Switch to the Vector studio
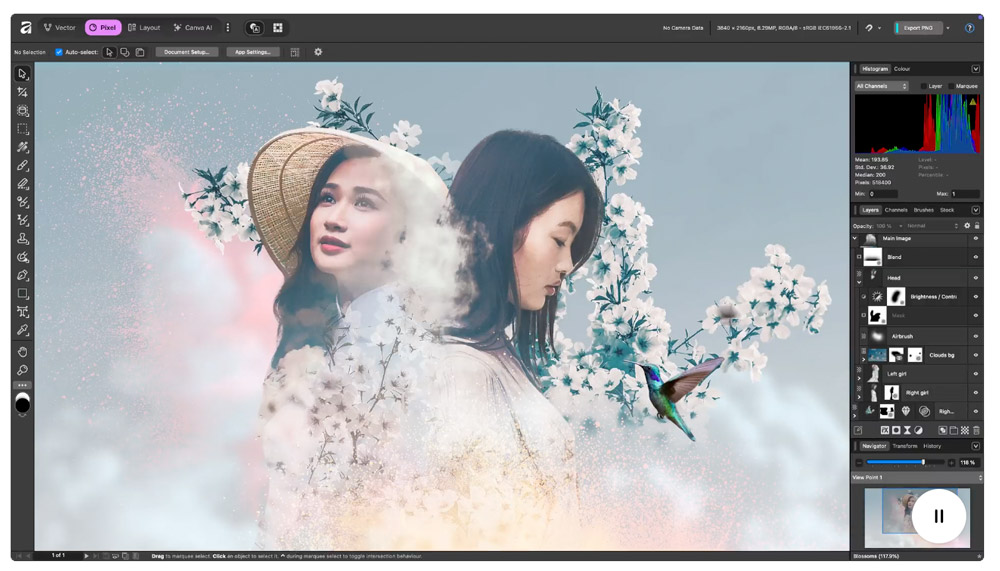The width and height of the screenshot is (1000, 571). 60,28
